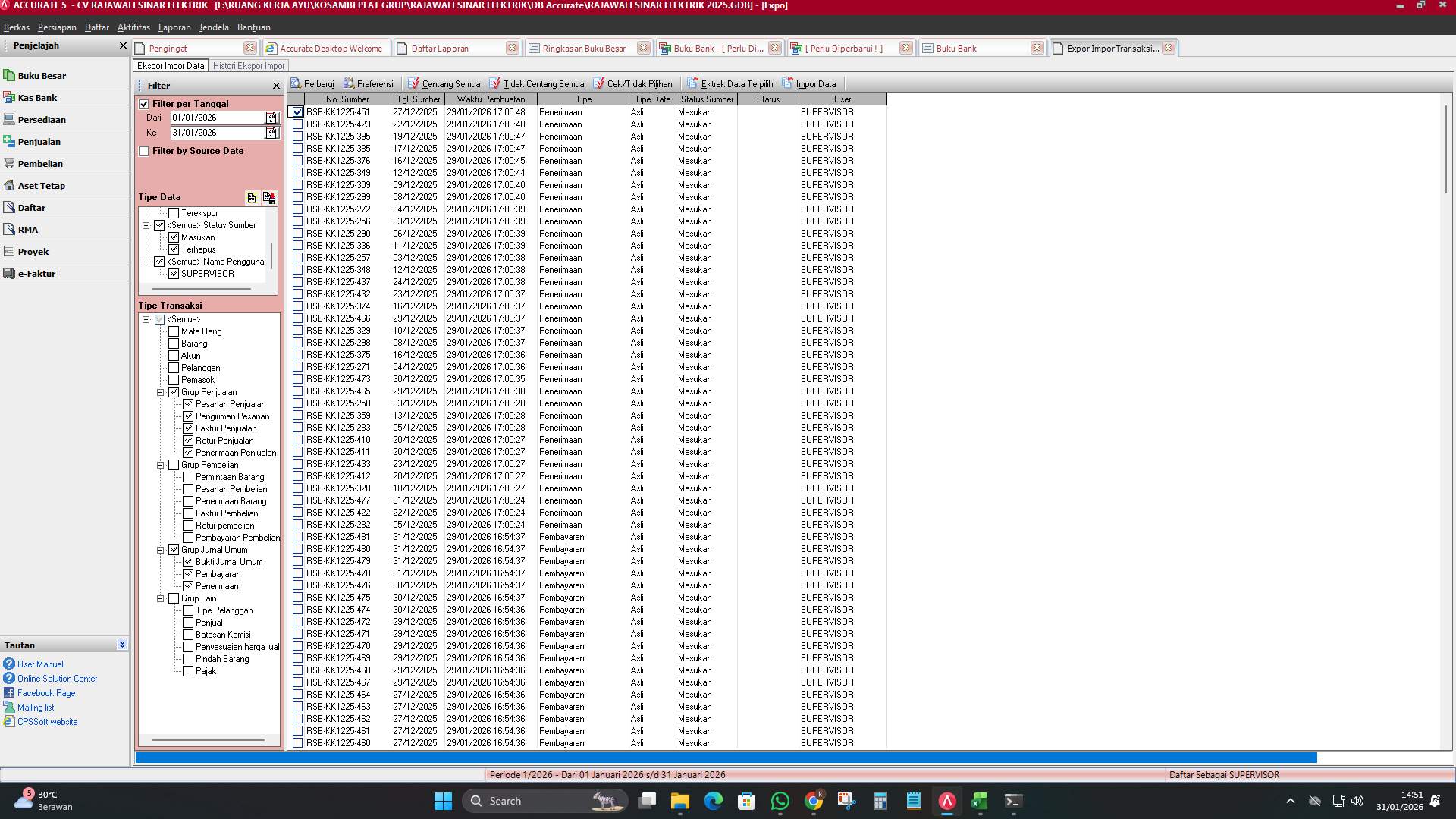
Task: Open the Buku Besar module
Action: (x=42, y=75)
